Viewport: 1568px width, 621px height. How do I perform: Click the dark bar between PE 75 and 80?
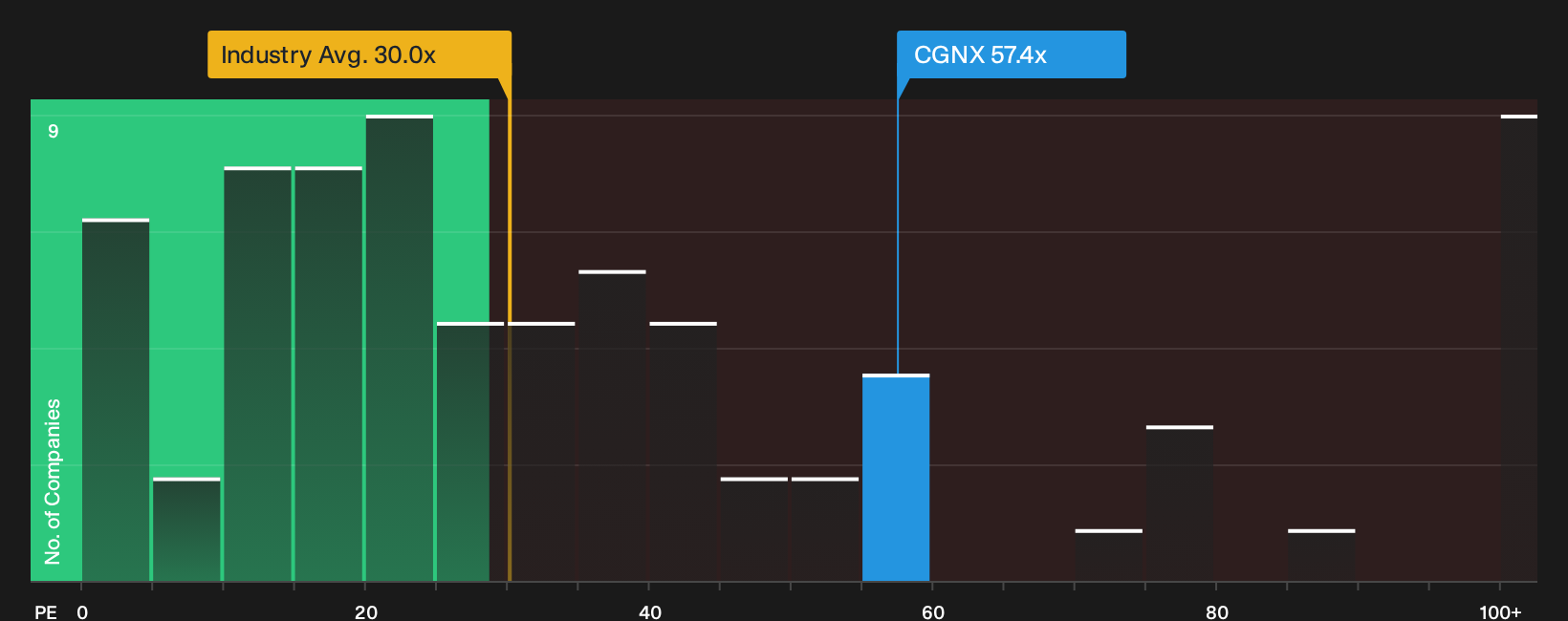click(x=1180, y=503)
